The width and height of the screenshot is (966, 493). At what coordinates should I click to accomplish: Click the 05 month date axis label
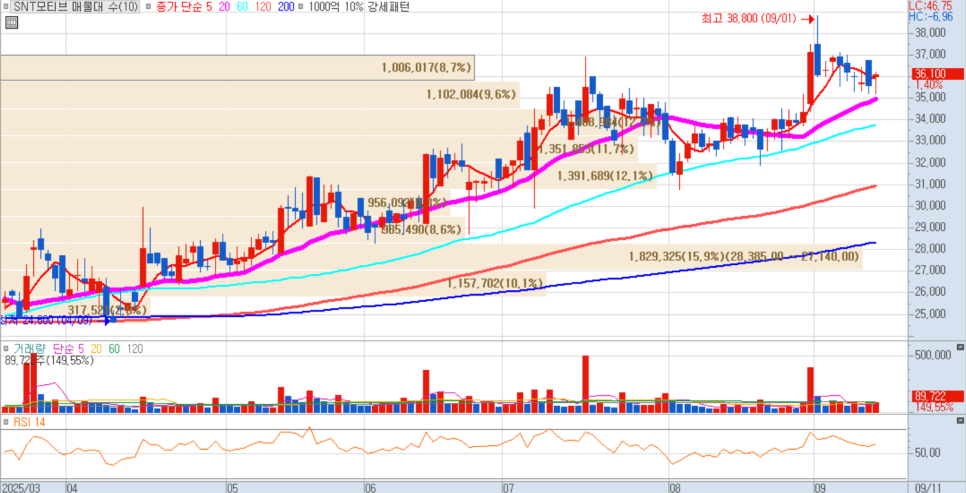tap(233, 487)
